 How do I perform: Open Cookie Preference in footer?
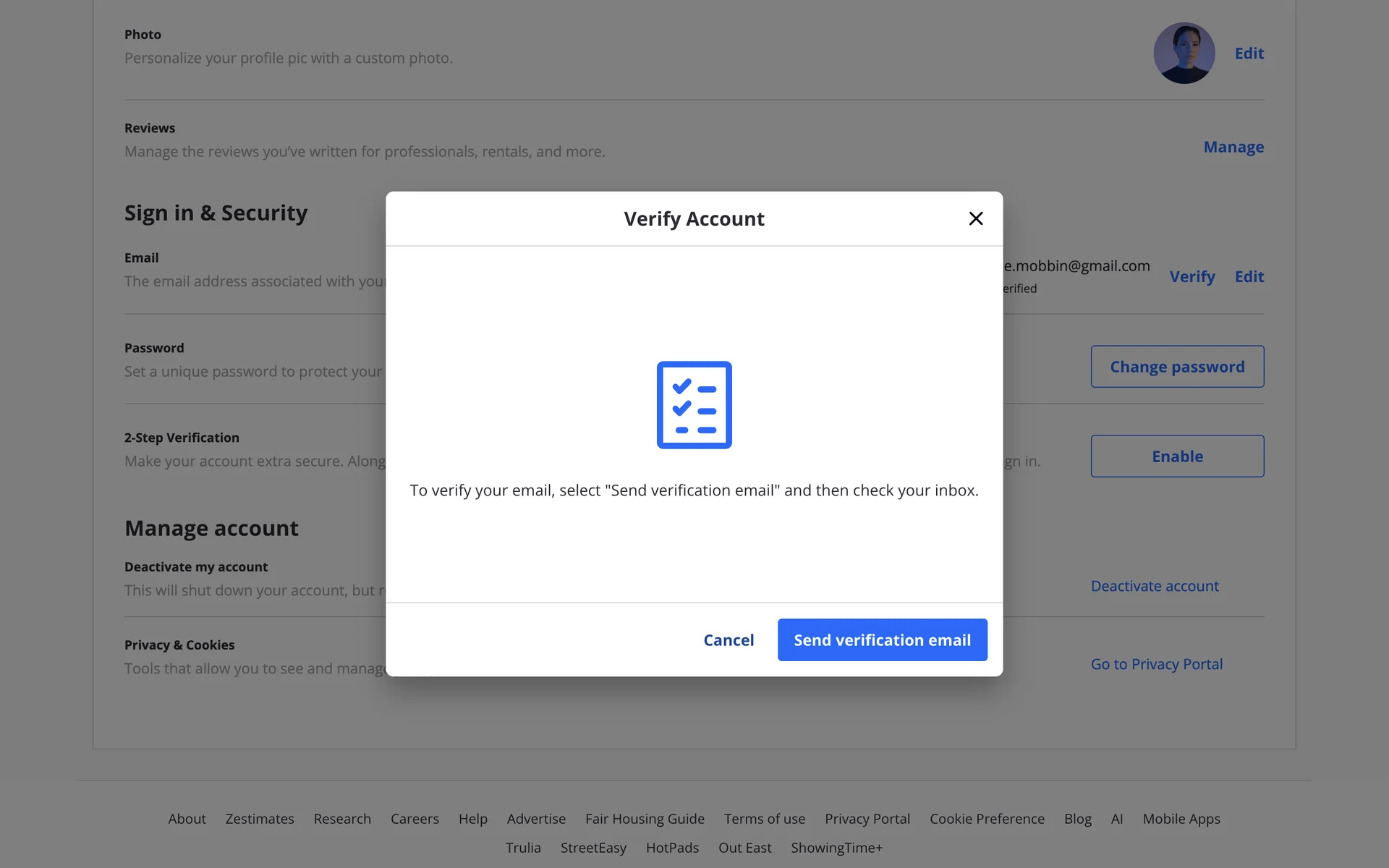point(987,819)
